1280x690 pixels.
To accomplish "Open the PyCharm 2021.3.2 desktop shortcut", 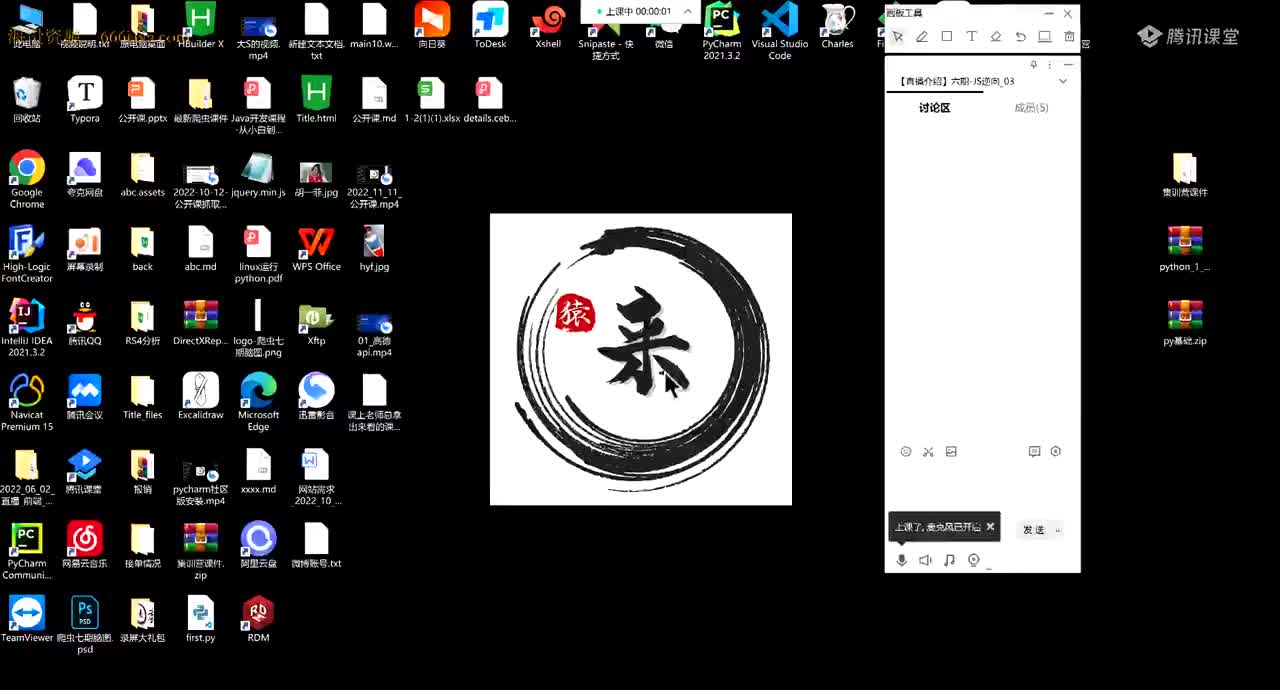I will pyautogui.click(x=722, y=31).
